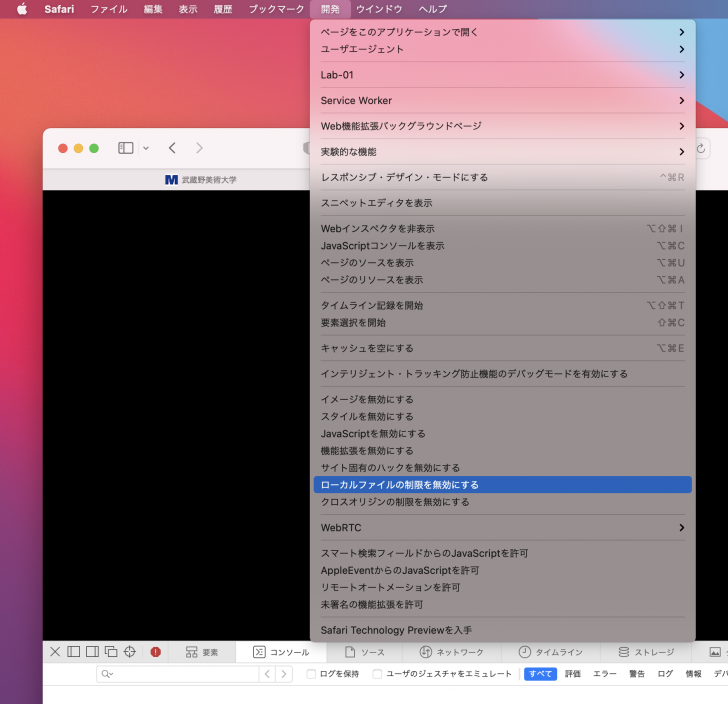The width and height of the screenshot is (728, 704).
Task: Expand the ユーザエージェント submenu
Action: tap(502, 49)
